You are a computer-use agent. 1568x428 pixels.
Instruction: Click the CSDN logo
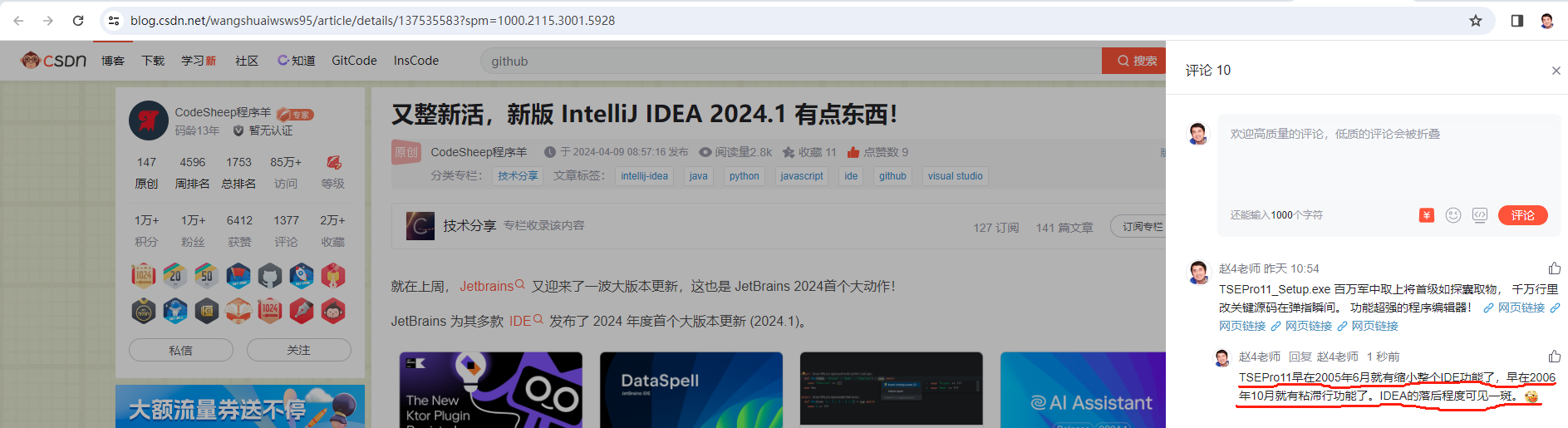point(54,61)
